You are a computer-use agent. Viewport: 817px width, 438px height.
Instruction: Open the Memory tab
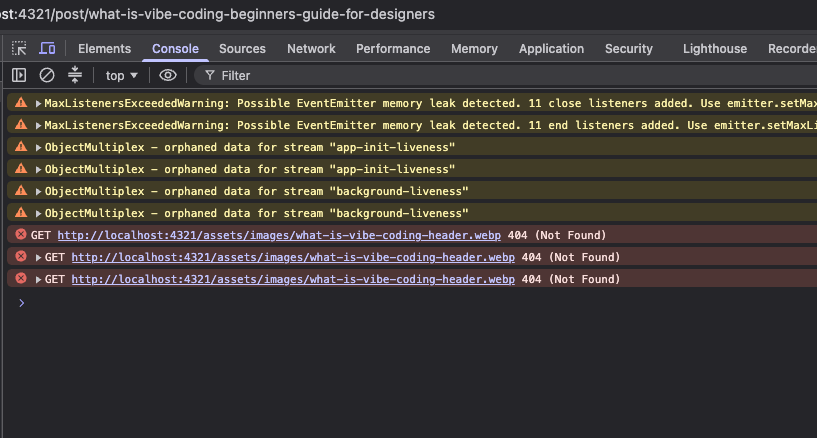[x=474, y=48]
